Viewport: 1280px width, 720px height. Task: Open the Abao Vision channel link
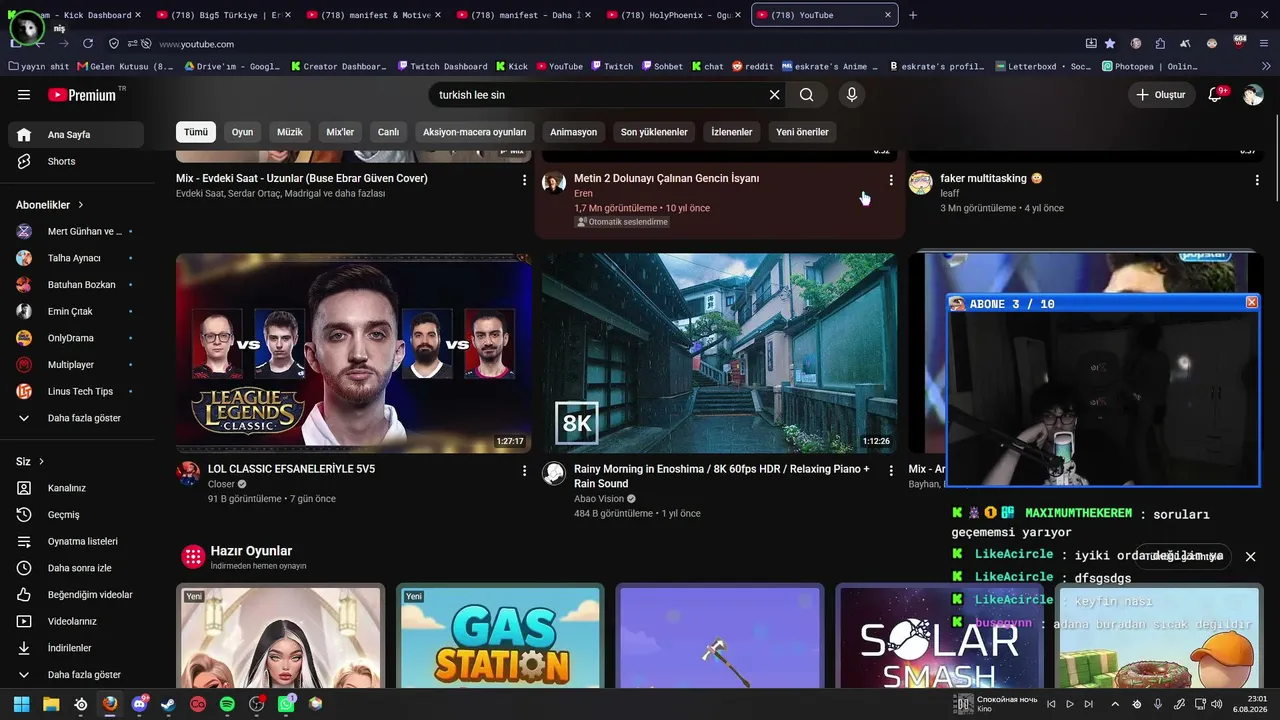coord(599,499)
